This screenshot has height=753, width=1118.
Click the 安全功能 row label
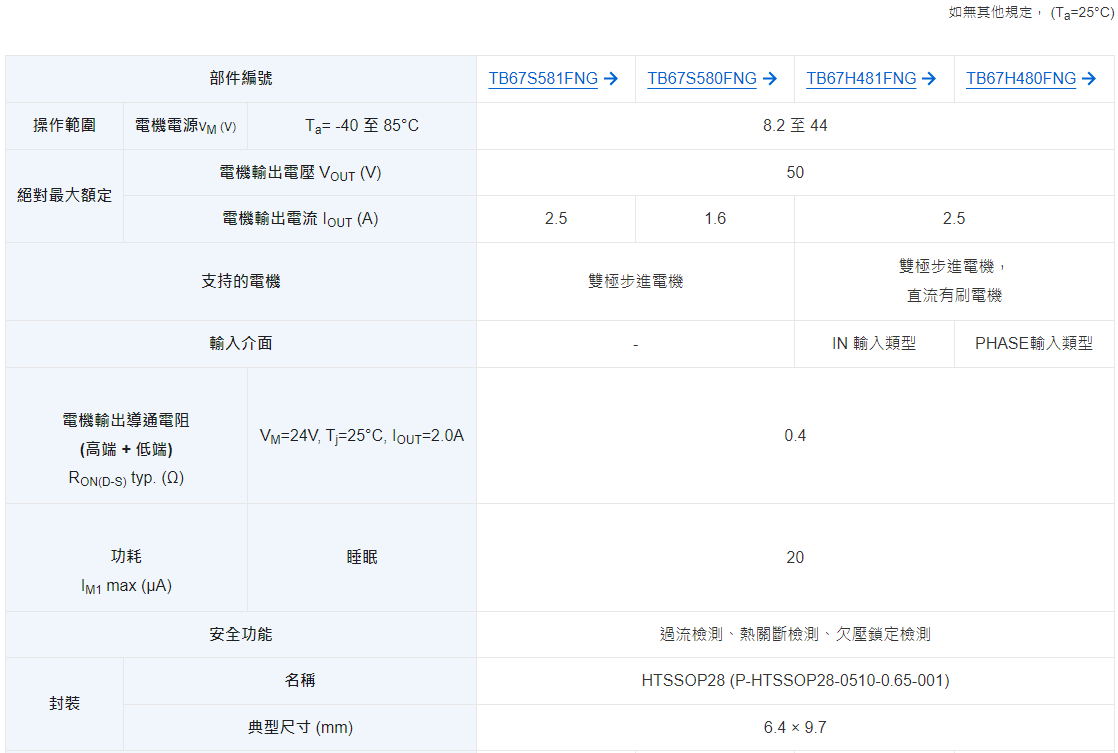point(241,635)
